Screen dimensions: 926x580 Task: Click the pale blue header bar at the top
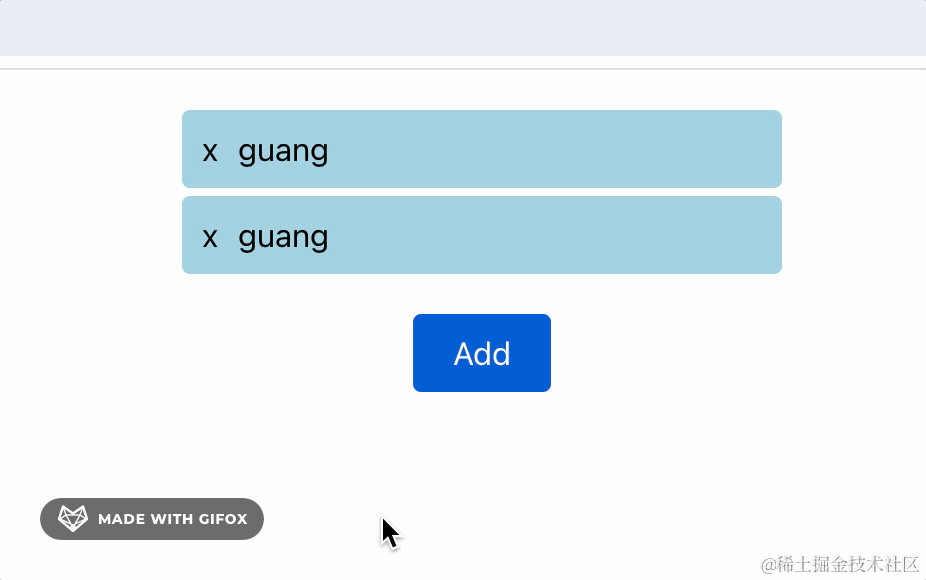coord(463,28)
